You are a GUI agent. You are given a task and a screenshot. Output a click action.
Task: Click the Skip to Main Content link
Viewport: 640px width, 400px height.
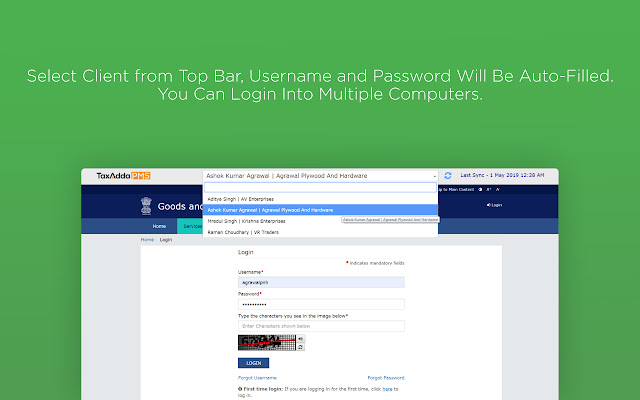(x=455, y=189)
